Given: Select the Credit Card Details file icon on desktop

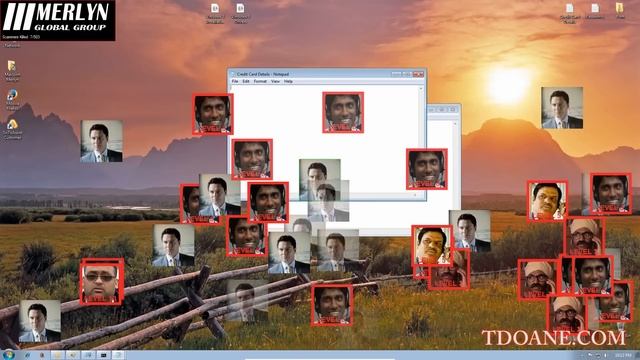Looking at the screenshot, I should [569, 13].
